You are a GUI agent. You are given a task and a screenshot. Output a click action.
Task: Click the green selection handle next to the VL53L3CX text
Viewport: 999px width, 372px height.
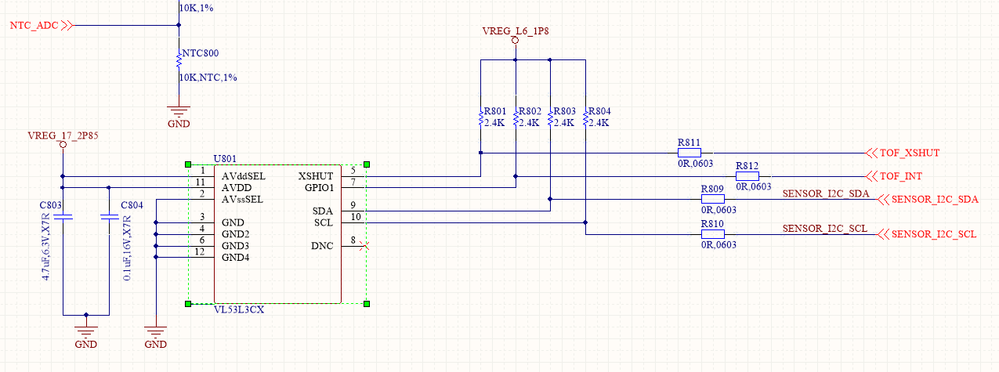click(188, 304)
